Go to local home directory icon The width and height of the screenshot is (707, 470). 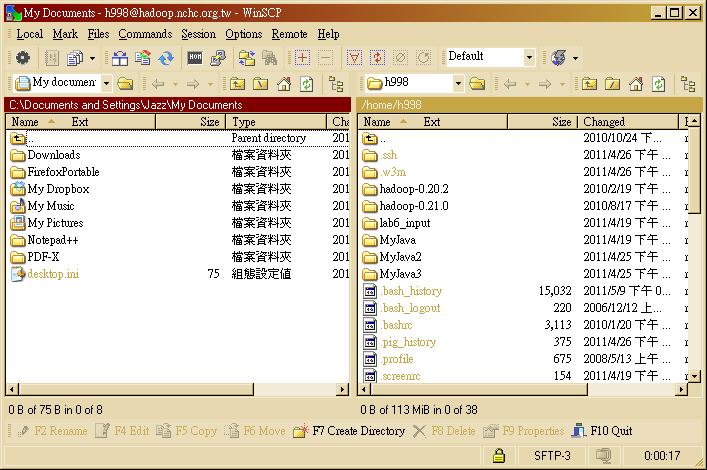pos(284,84)
